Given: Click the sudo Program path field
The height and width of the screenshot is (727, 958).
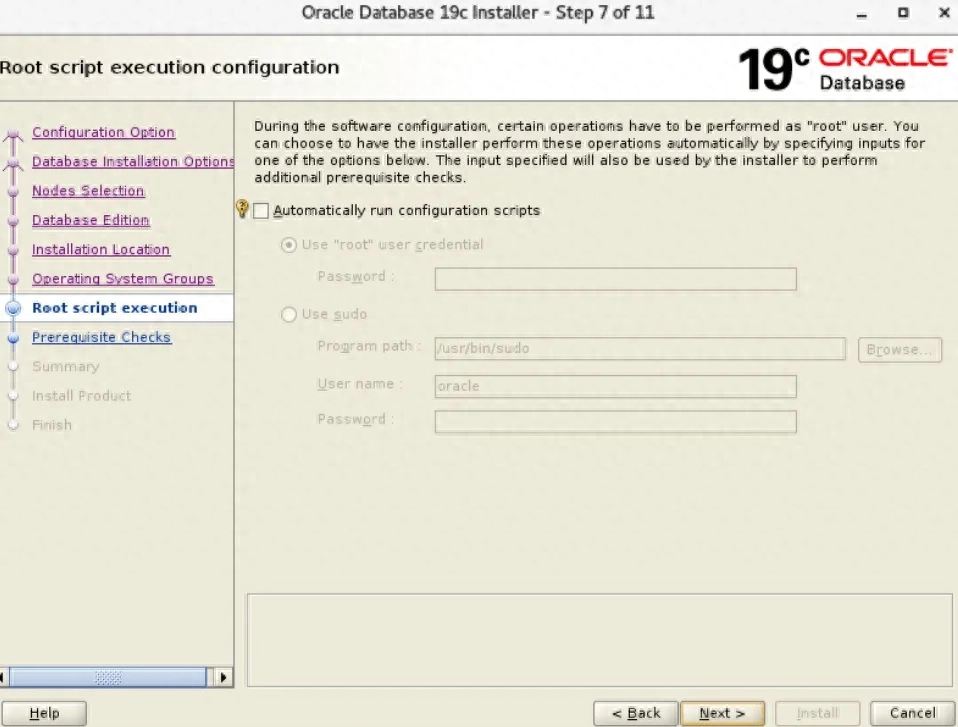Looking at the screenshot, I should pyautogui.click(x=640, y=349).
